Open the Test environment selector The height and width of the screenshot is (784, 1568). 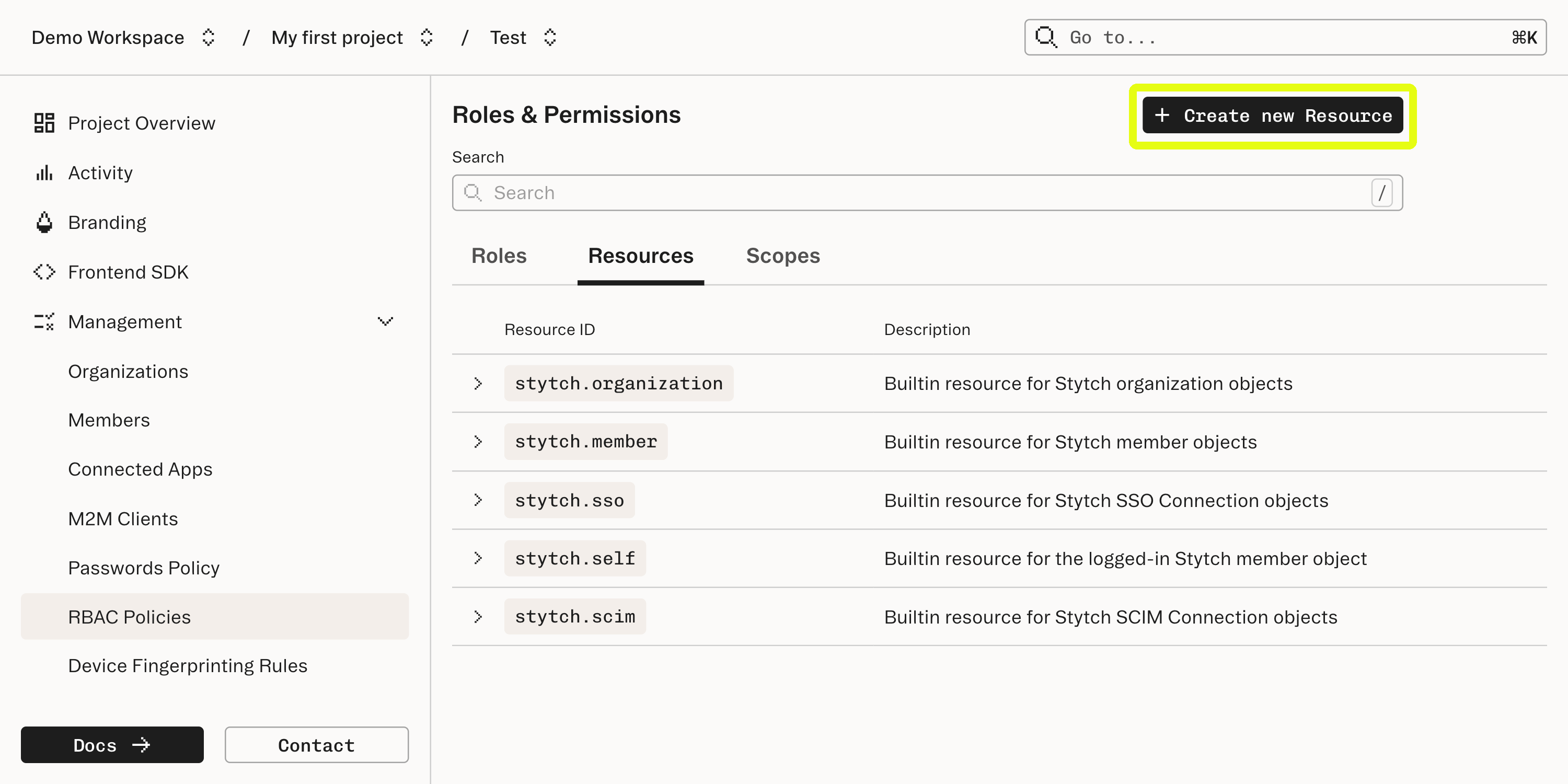coord(550,37)
